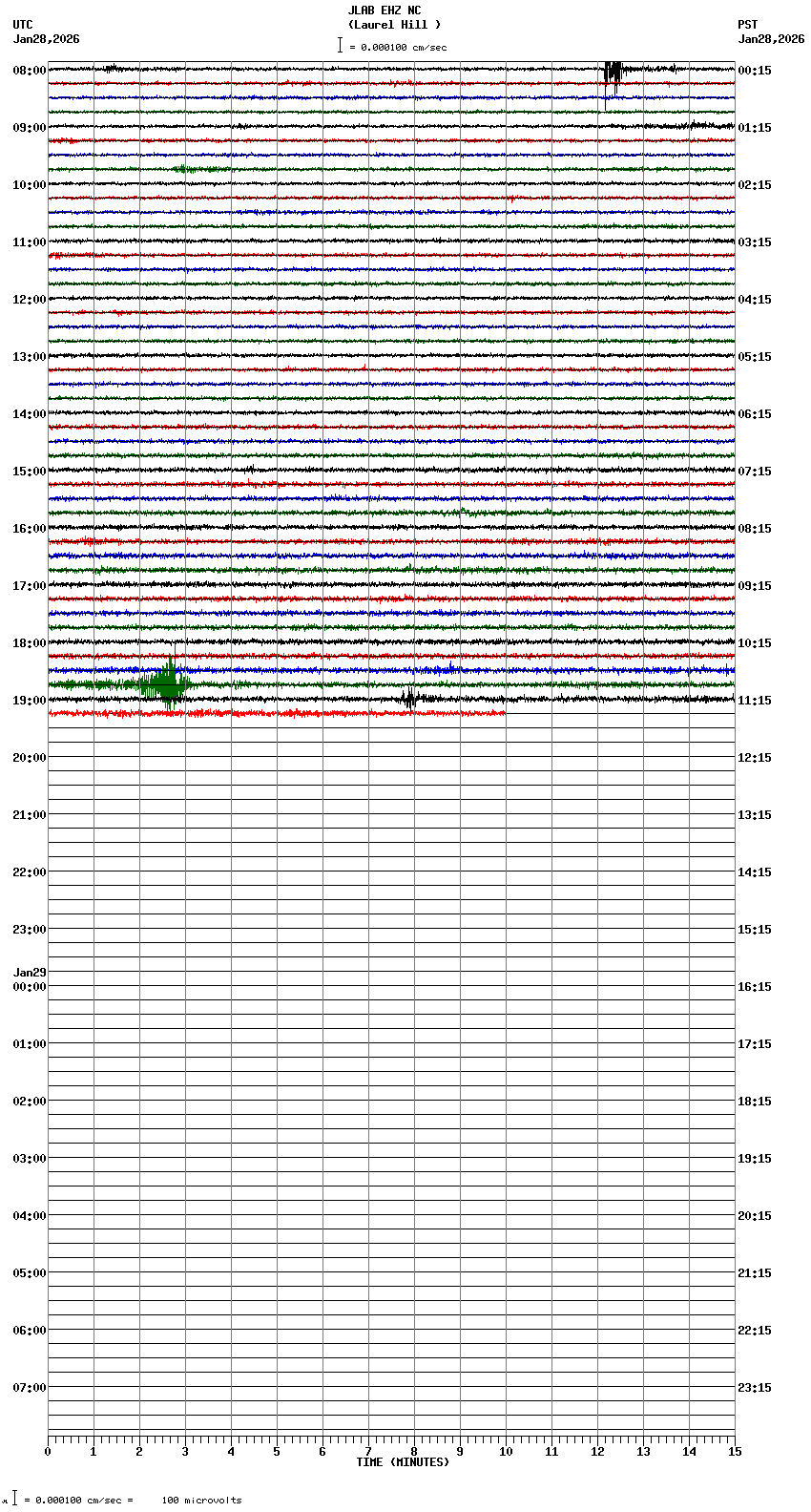Click the 13:00 UTC row label
This screenshot has height=1512, width=811.
(x=30, y=357)
